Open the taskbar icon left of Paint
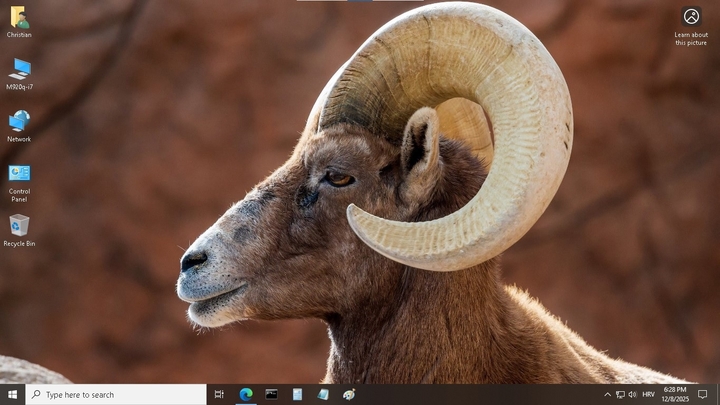The width and height of the screenshot is (720, 405). pyautogui.click(x=323, y=394)
